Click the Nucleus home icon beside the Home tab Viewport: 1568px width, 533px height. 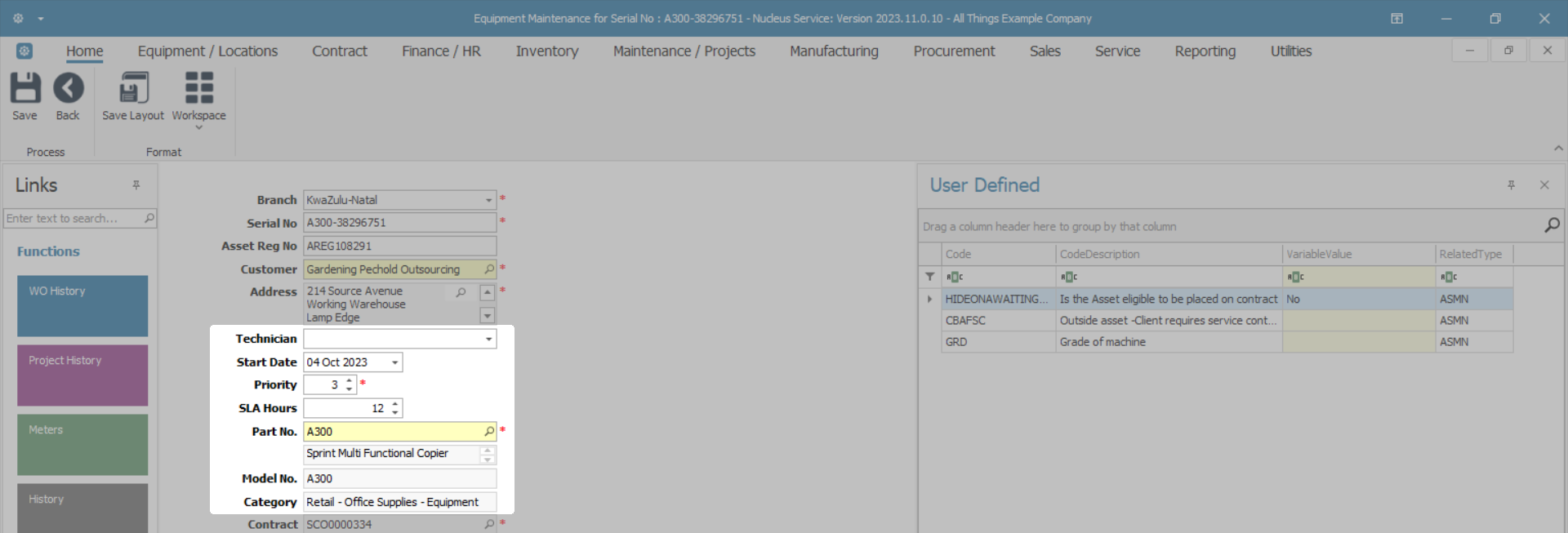coord(24,51)
